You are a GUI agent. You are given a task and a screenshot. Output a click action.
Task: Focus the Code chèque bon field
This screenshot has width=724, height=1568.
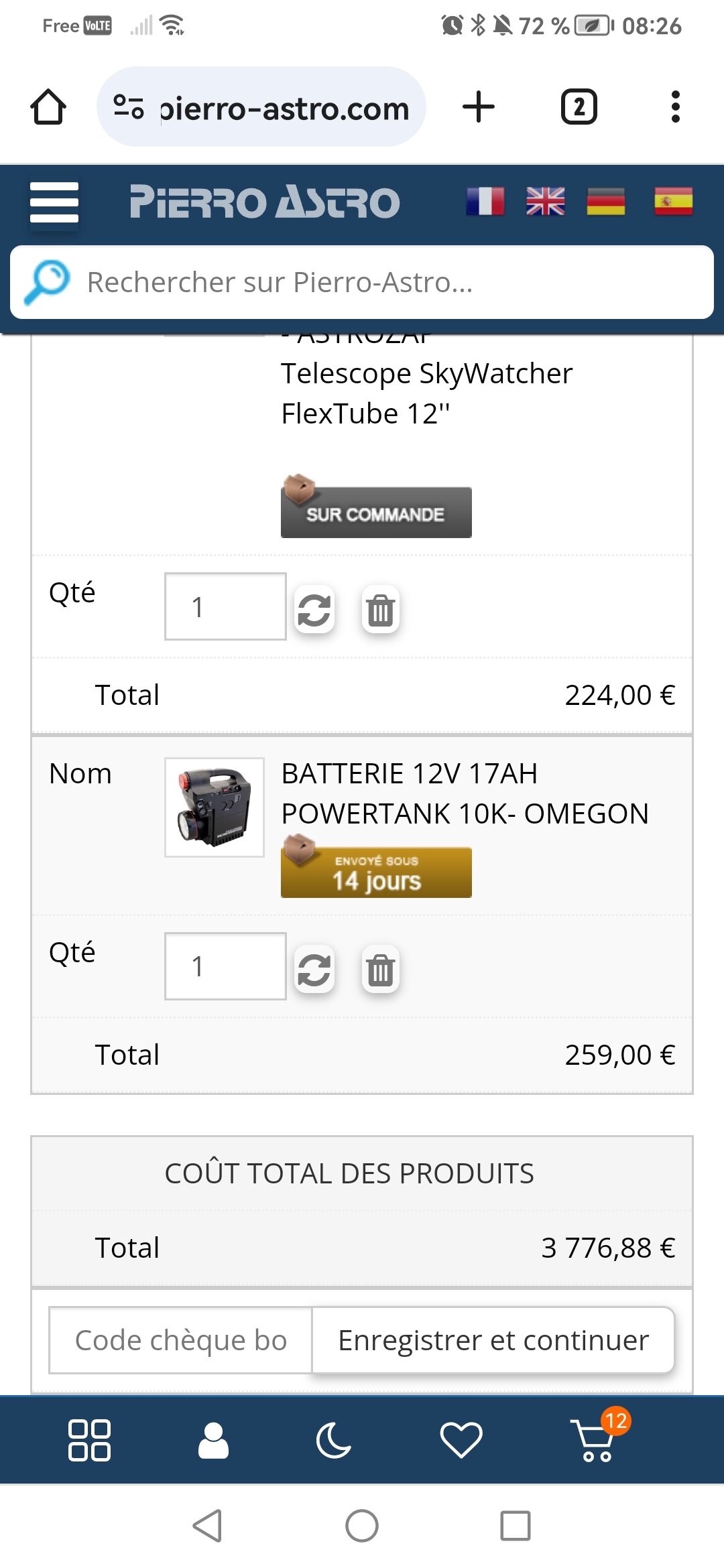pos(181,1340)
